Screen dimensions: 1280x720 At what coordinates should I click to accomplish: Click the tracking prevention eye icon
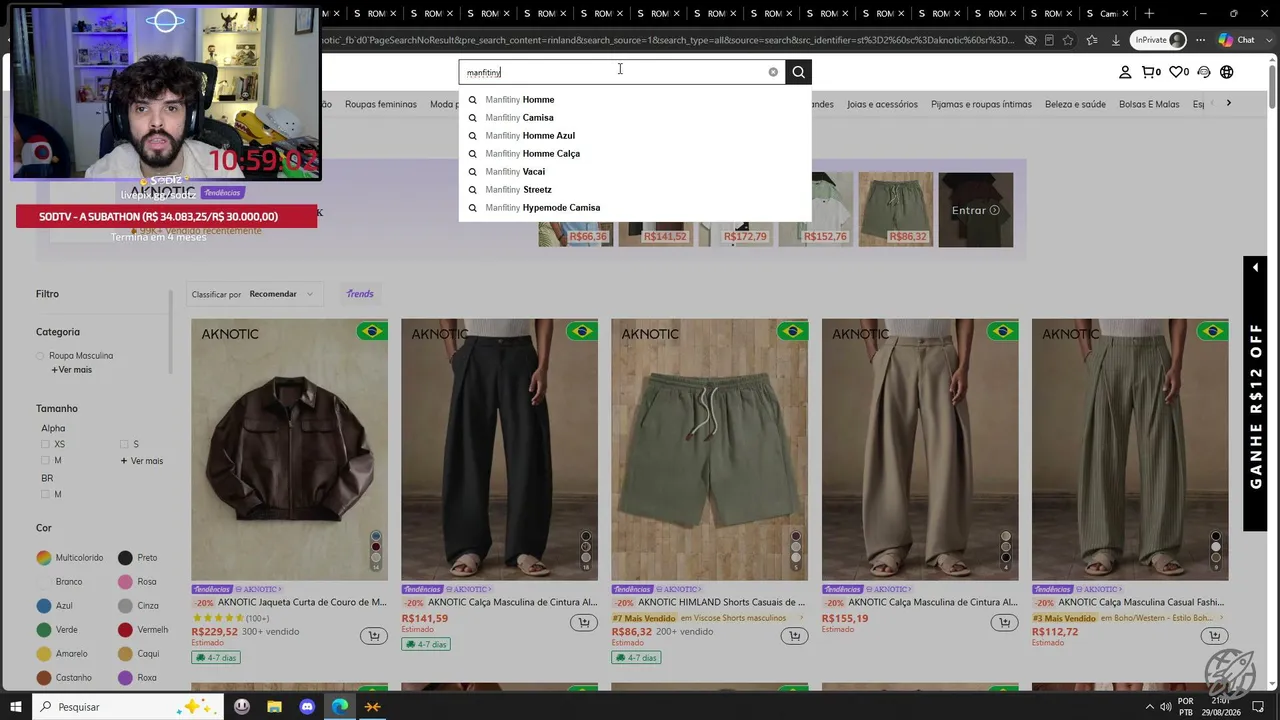pyautogui.click(x=1030, y=40)
